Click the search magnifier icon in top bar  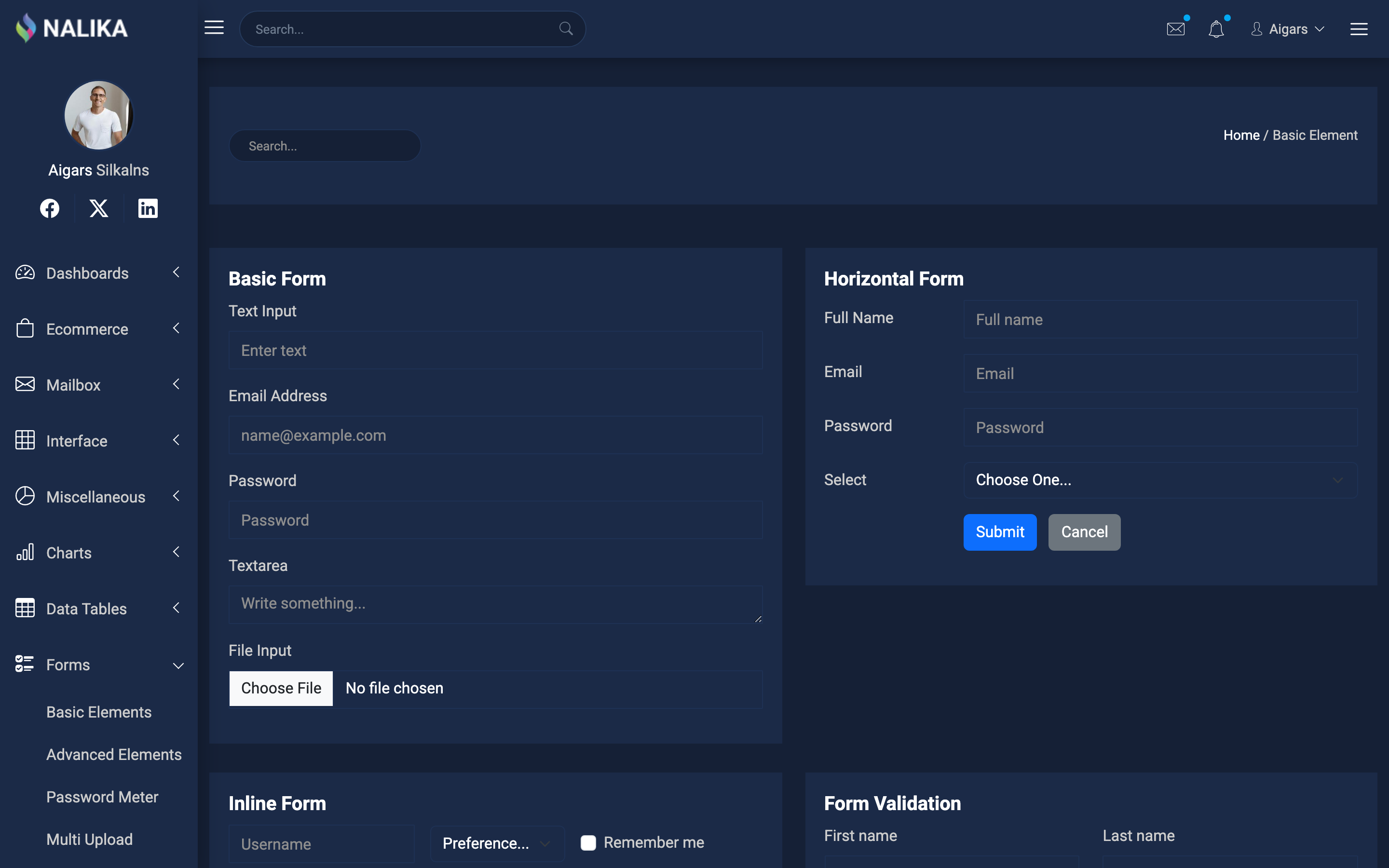coord(566,29)
